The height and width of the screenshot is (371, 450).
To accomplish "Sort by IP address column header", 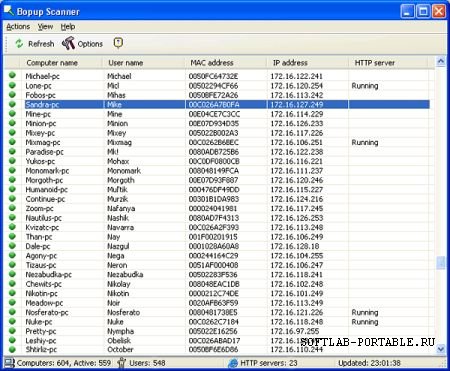I will (308, 63).
